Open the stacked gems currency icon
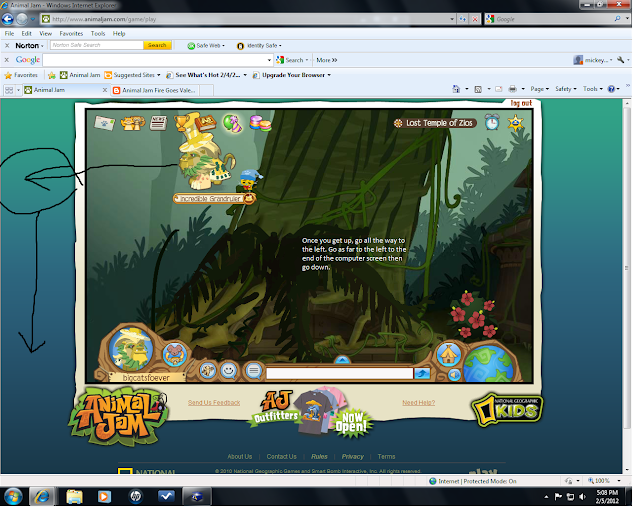640x513 pixels. 260,123
